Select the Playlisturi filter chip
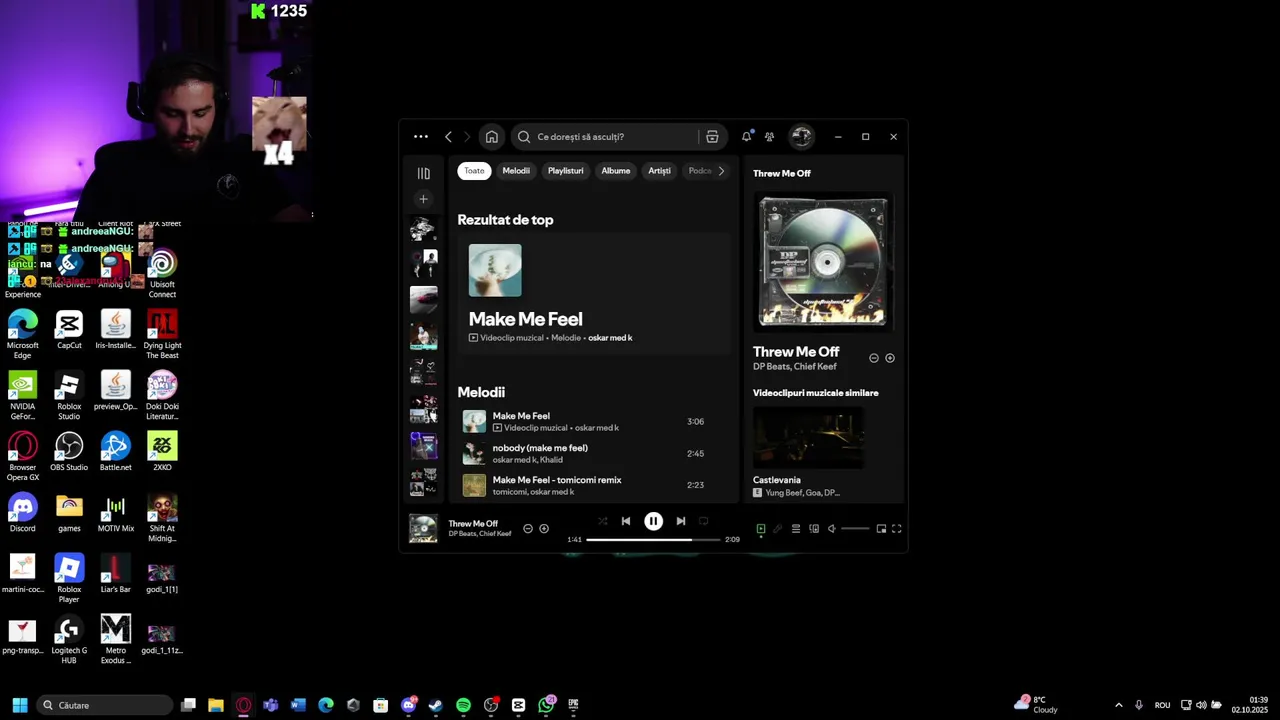Image resolution: width=1280 pixels, height=720 pixels. tap(565, 171)
